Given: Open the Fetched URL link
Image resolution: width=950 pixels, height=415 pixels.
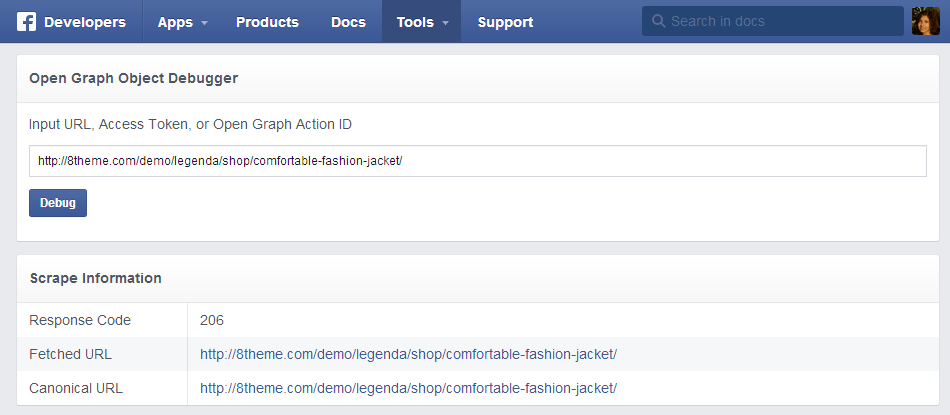Looking at the screenshot, I should [408, 354].
